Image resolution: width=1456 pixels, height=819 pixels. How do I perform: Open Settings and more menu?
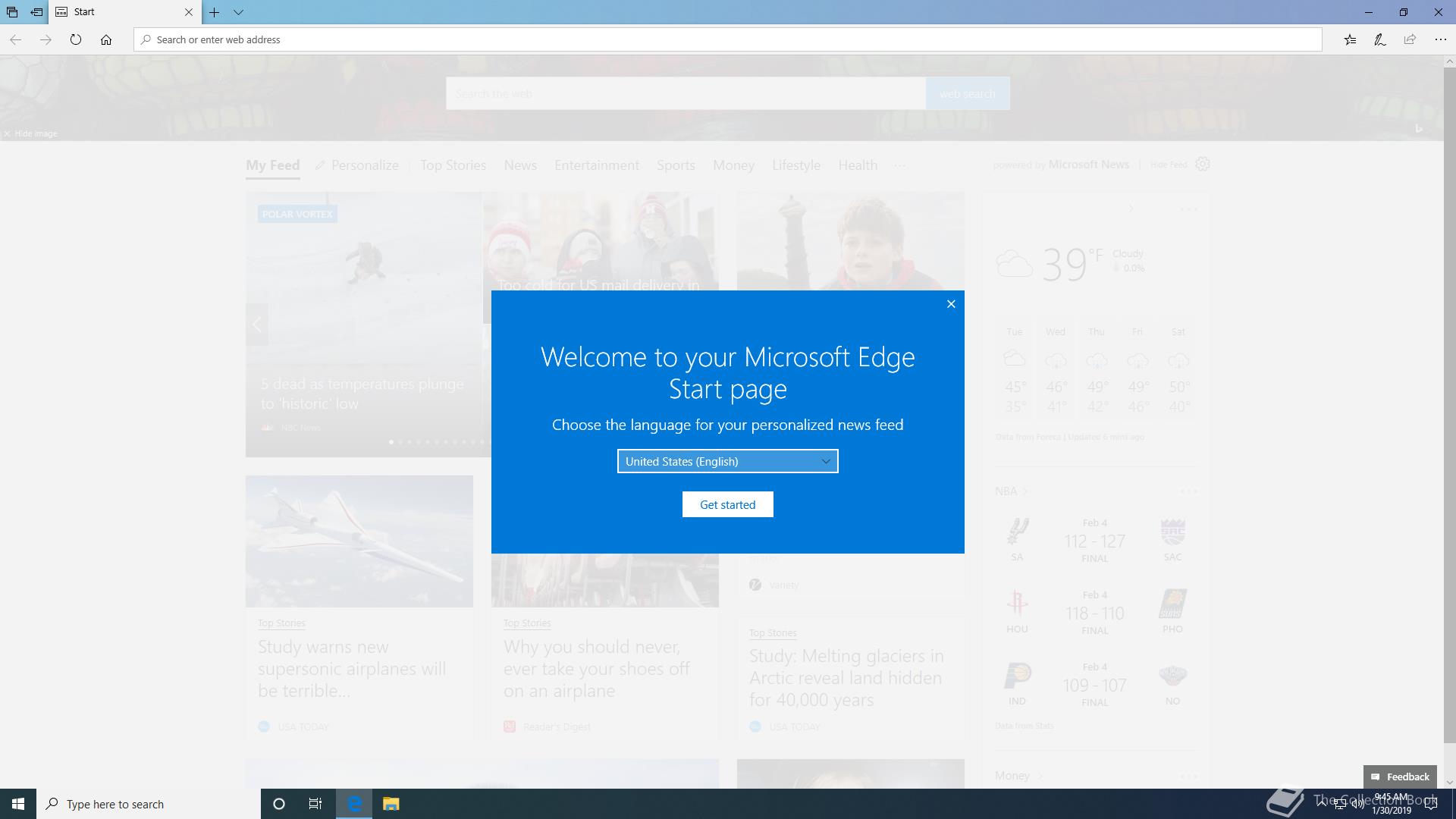coord(1440,39)
